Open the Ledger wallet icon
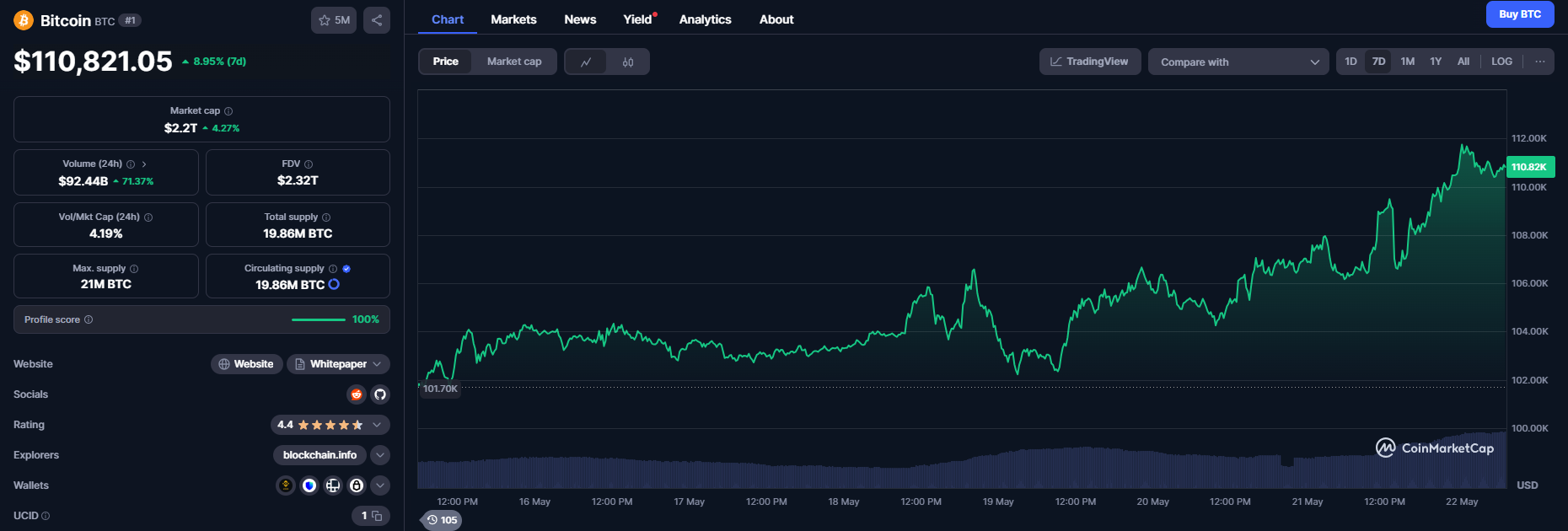The image size is (1568, 531). coord(333,485)
